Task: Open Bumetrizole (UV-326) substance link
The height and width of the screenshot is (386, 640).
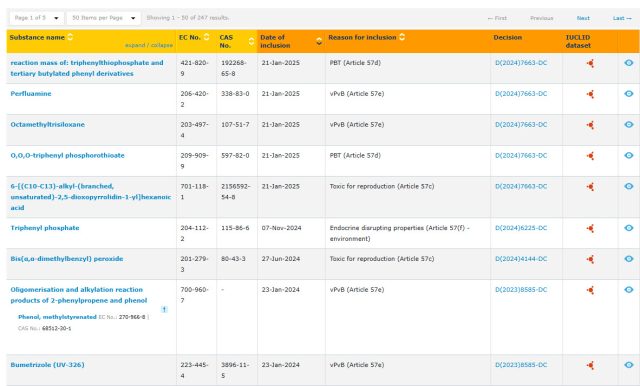Action: [47, 364]
